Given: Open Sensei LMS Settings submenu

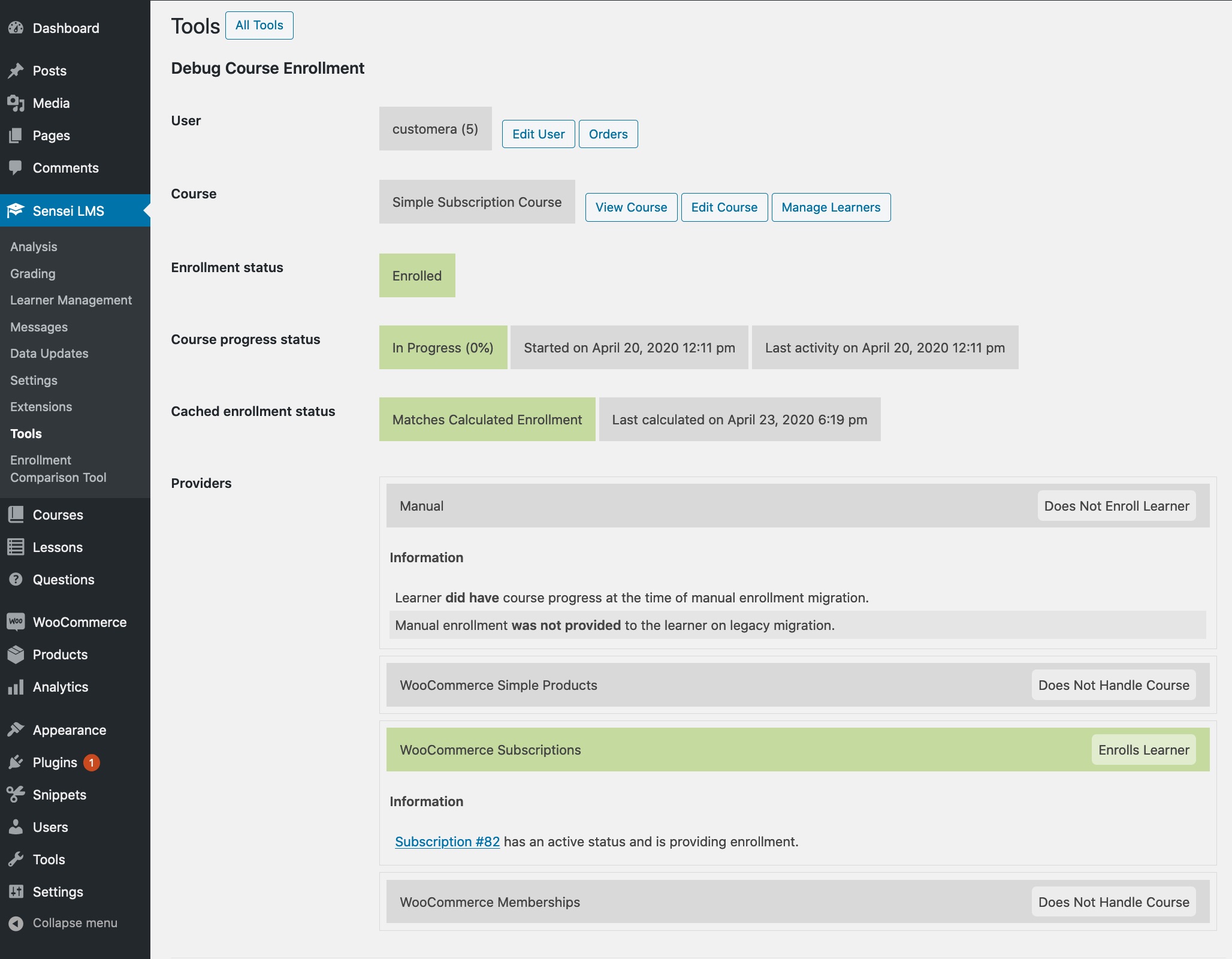Looking at the screenshot, I should tap(34, 381).
